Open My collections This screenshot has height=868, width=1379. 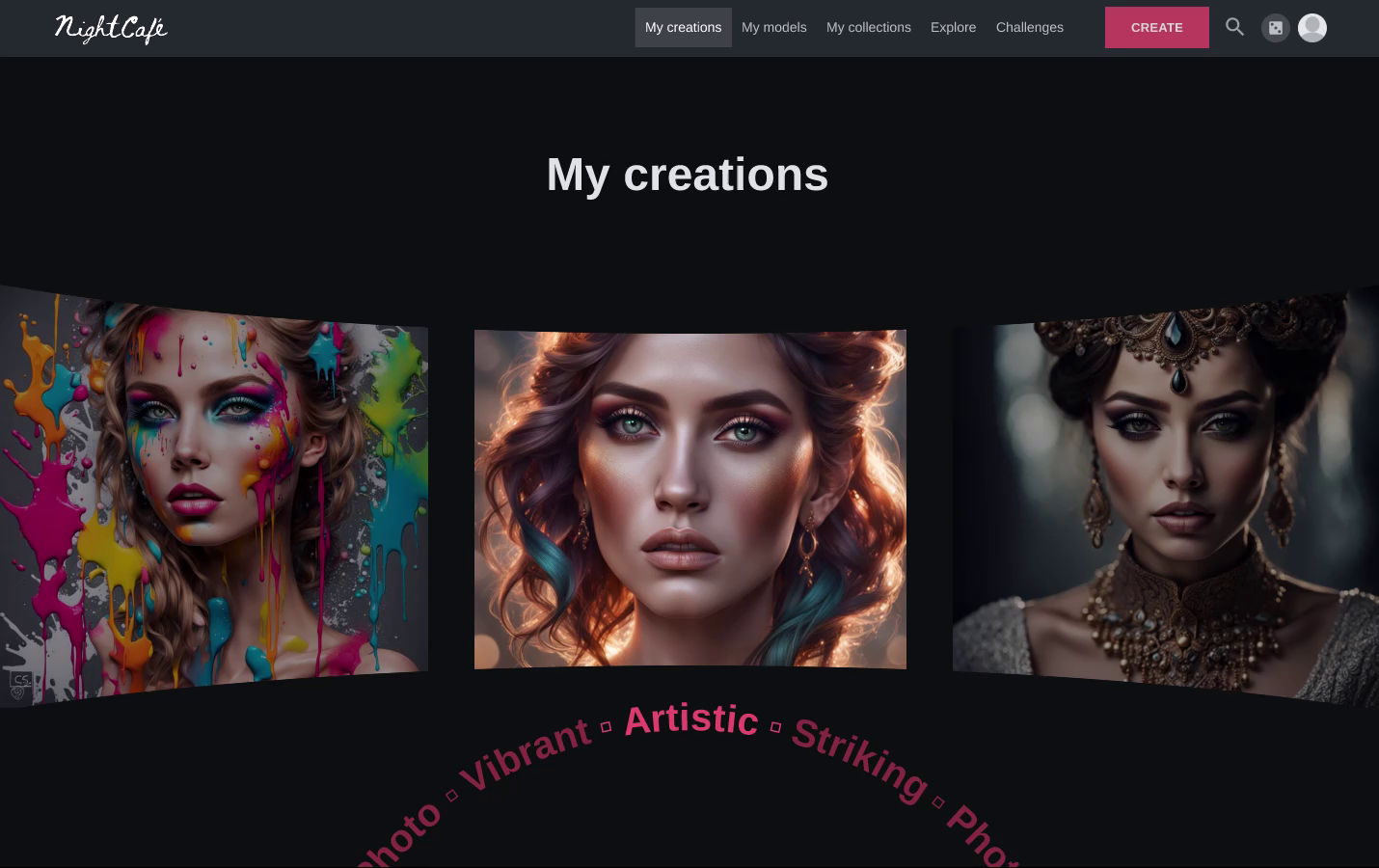(x=868, y=27)
